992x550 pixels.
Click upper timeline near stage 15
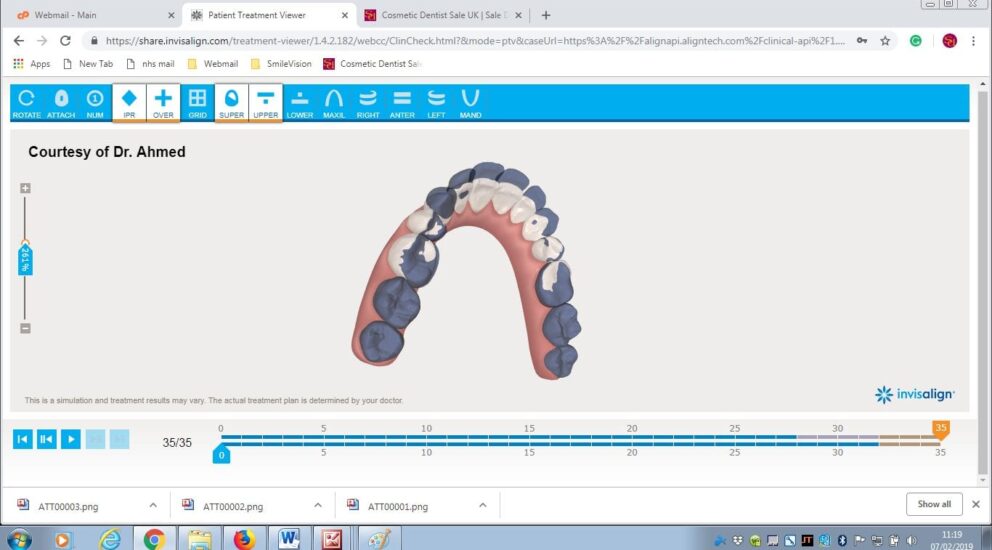pyautogui.click(x=529, y=437)
